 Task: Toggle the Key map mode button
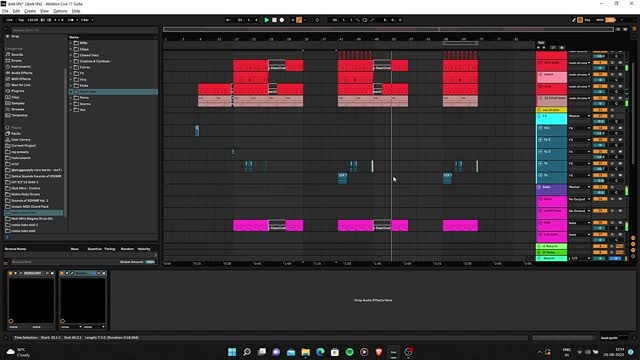587,20
